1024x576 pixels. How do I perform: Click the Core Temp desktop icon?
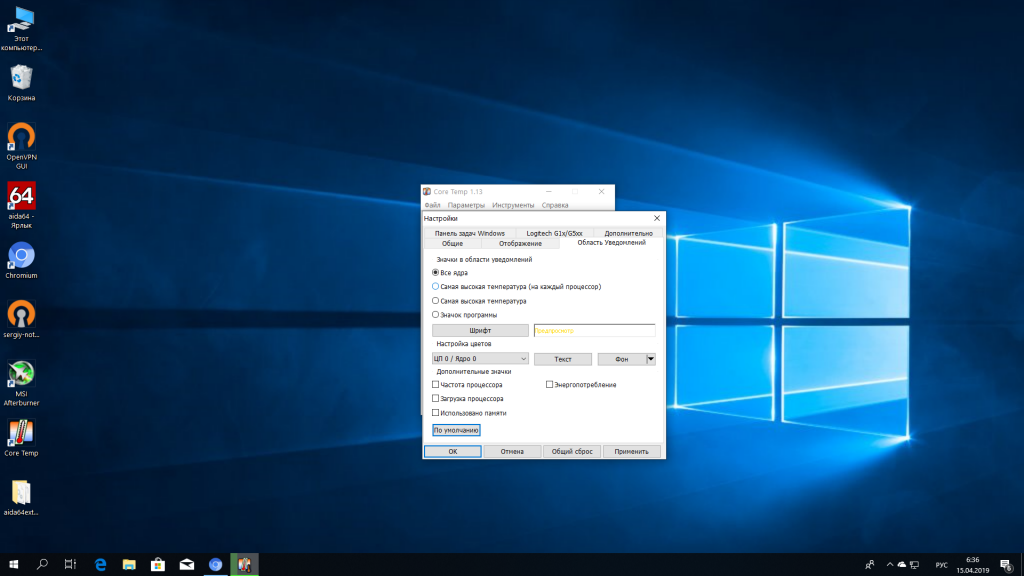[21, 433]
